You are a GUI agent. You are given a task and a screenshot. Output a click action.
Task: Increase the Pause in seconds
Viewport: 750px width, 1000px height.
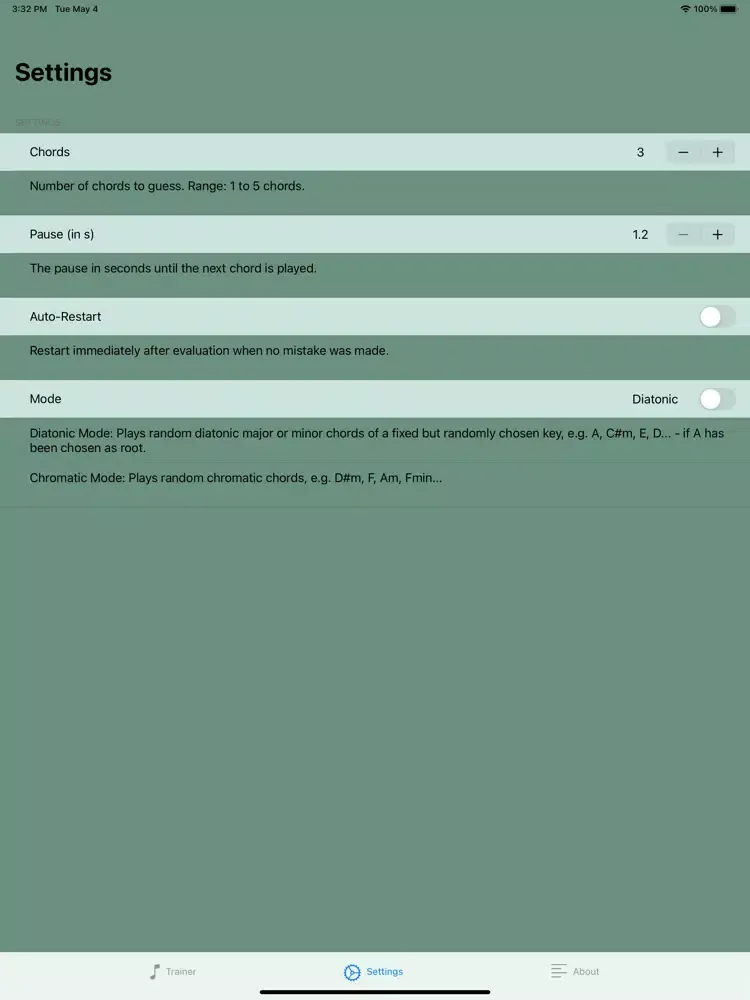click(717, 235)
